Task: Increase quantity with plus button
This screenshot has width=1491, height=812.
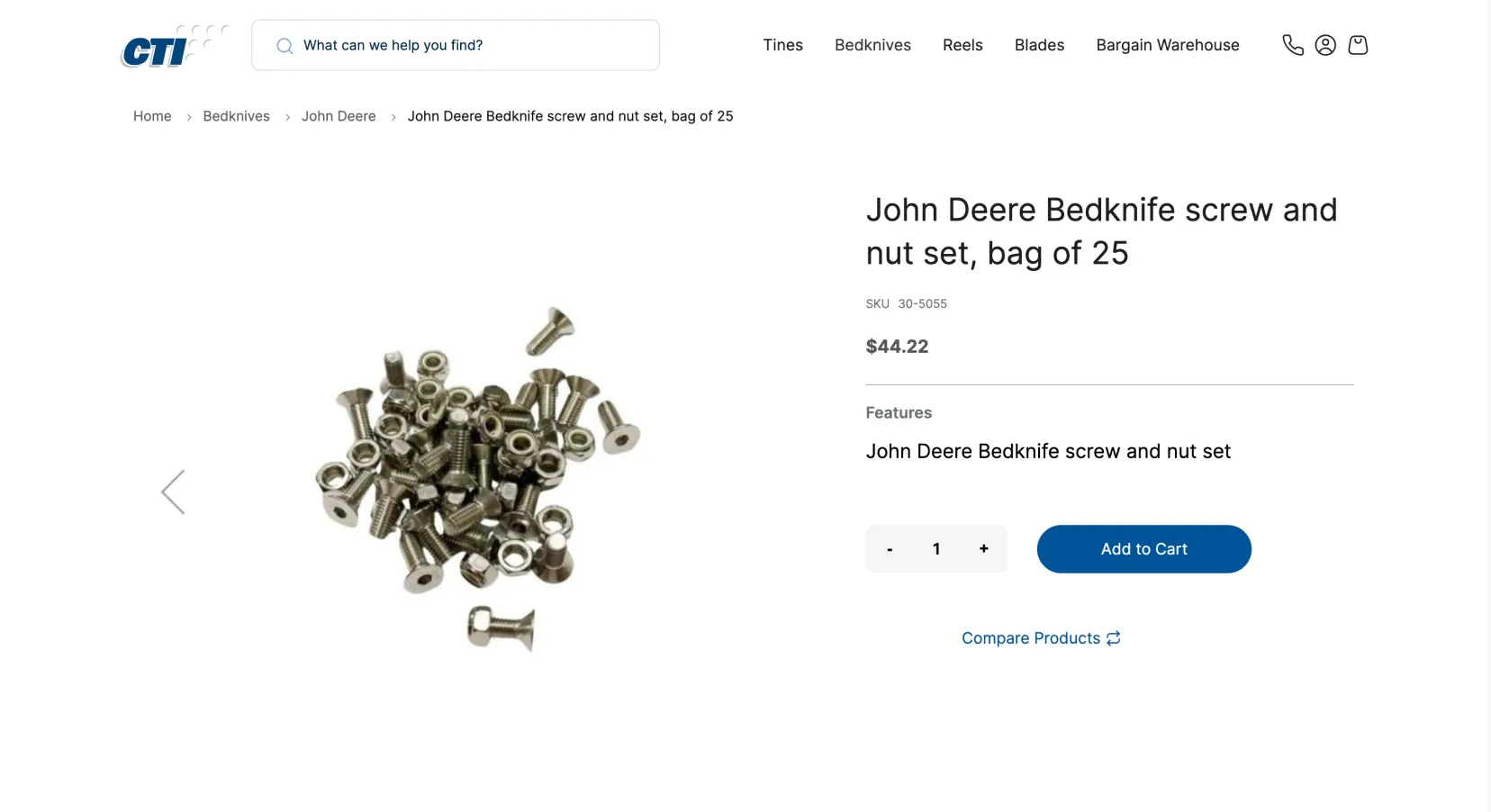Action: [984, 549]
